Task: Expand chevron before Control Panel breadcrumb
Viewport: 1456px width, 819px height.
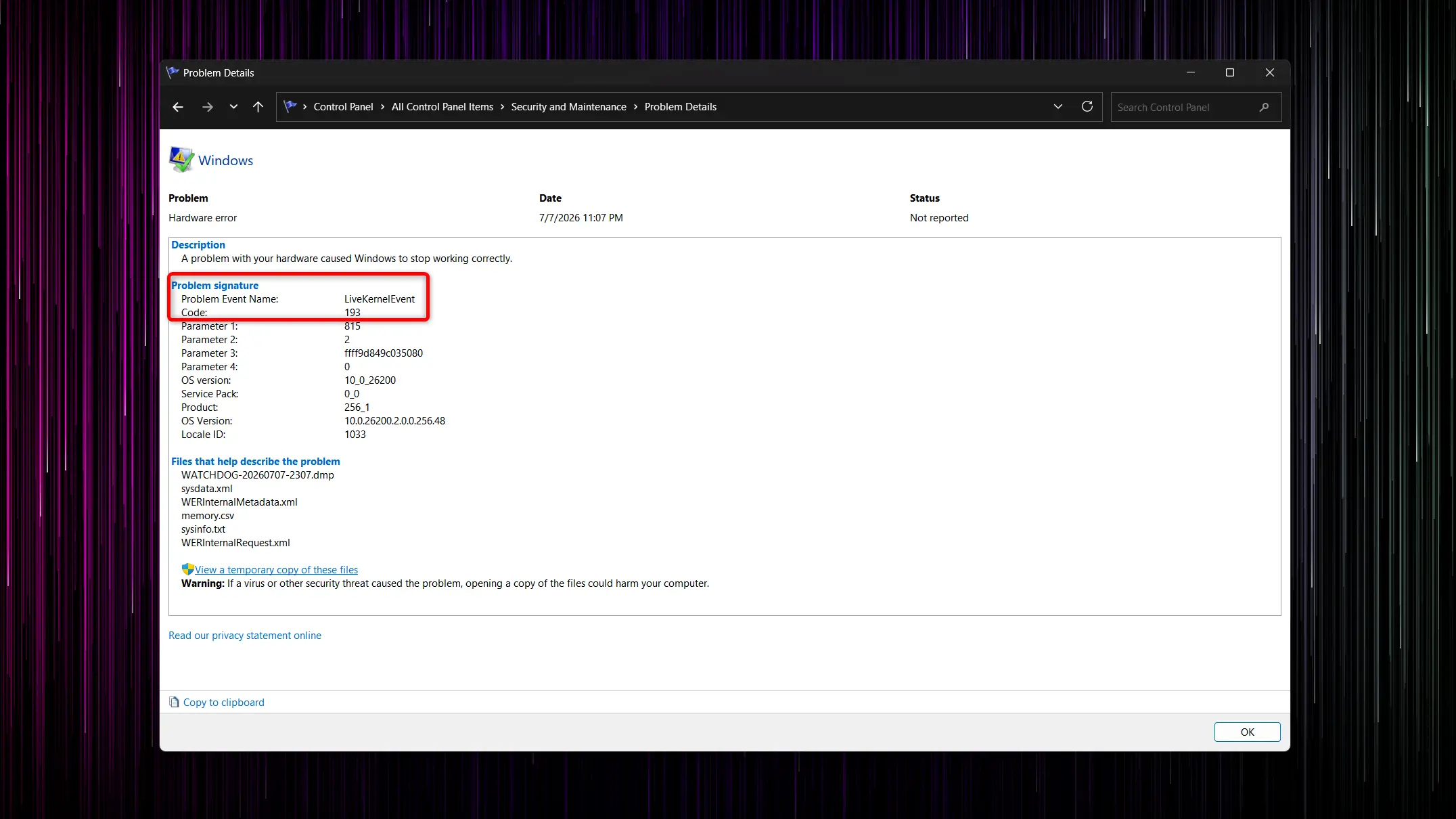Action: click(305, 107)
